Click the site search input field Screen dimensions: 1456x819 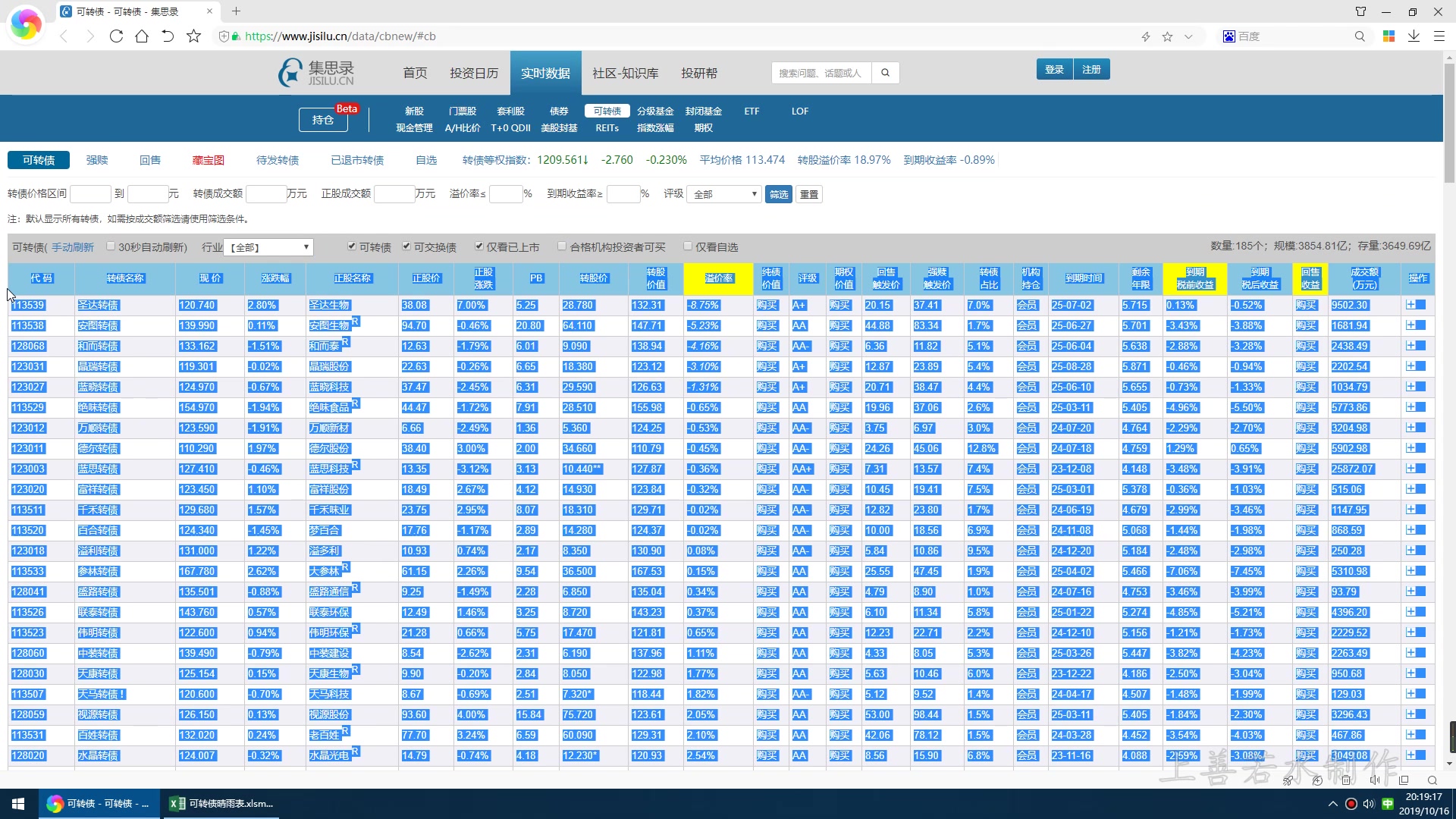821,73
